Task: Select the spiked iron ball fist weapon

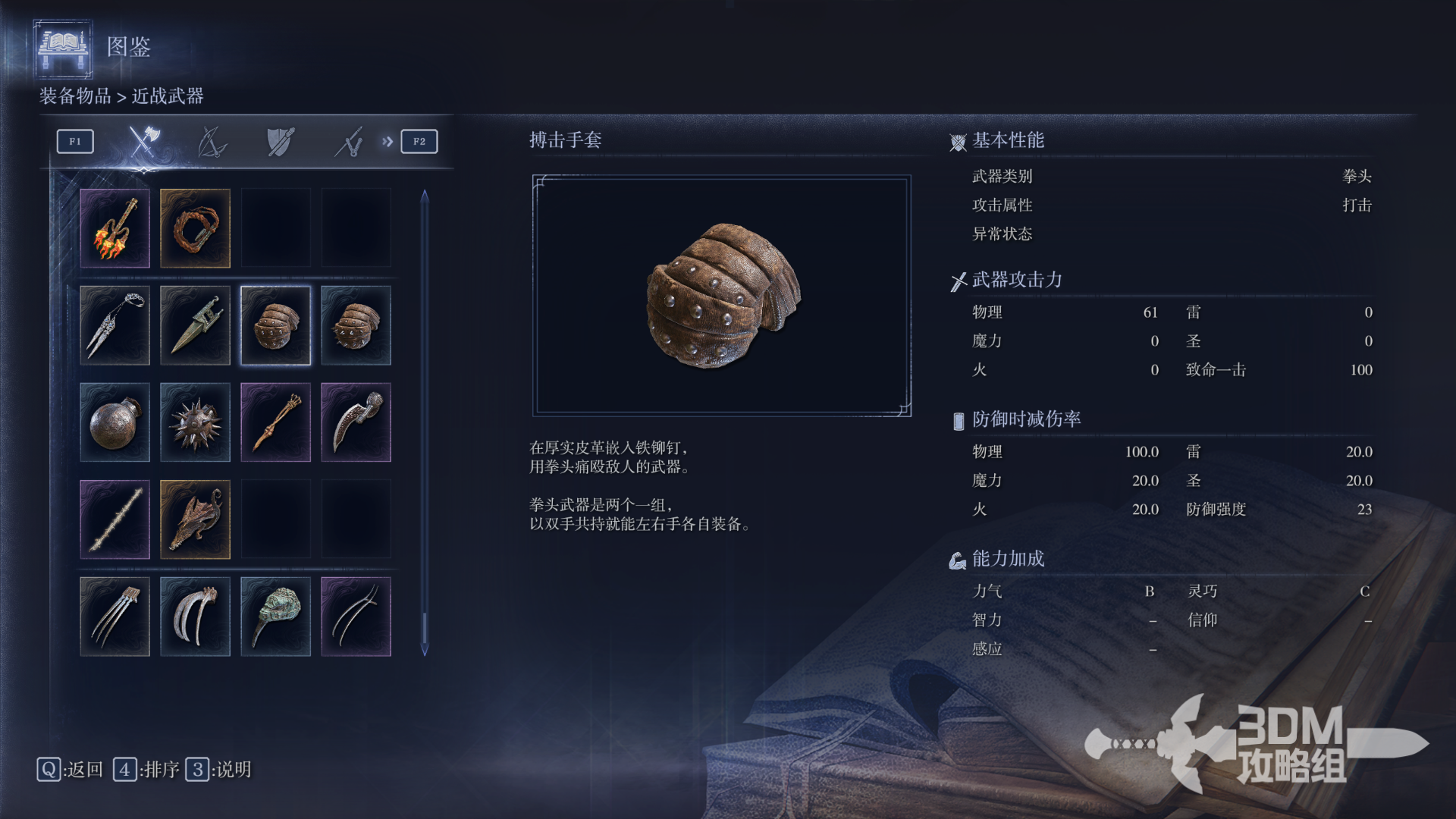Action: pos(195,422)
